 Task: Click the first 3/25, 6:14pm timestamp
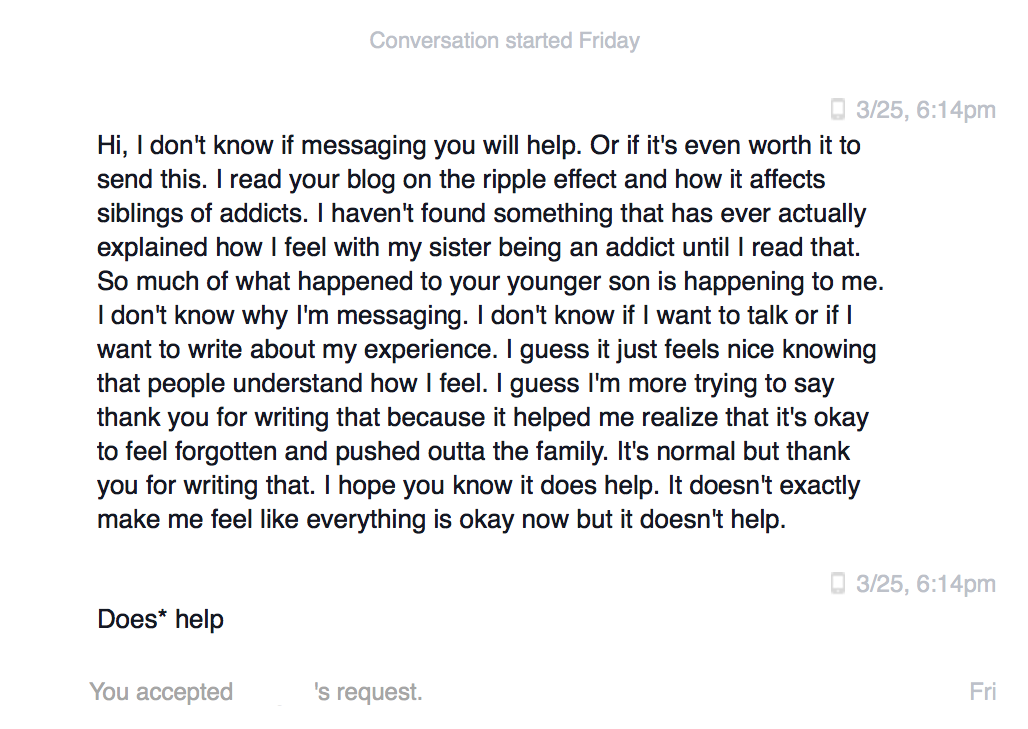(x=925, y=109)
